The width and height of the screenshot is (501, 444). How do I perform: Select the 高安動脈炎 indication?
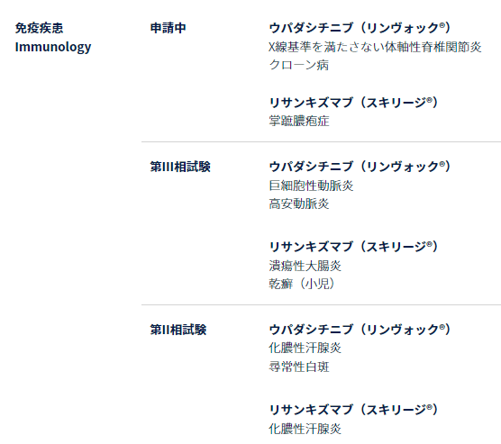pos(299,204)
